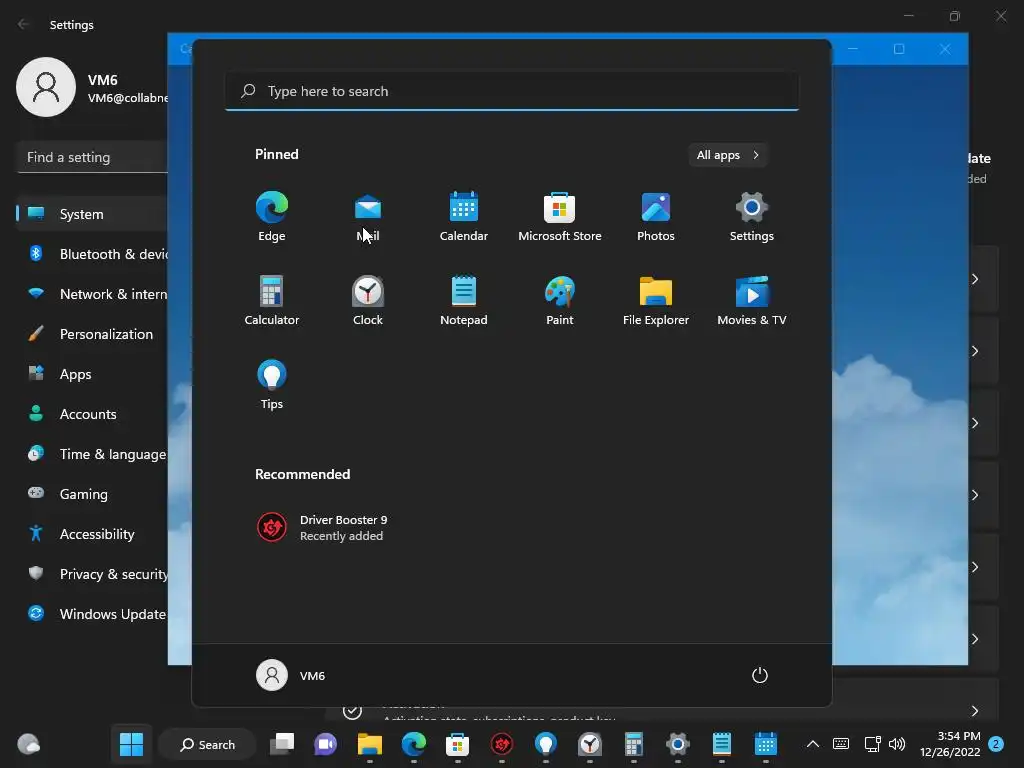Switch to Calculator on taskbar

pos(633,744)
